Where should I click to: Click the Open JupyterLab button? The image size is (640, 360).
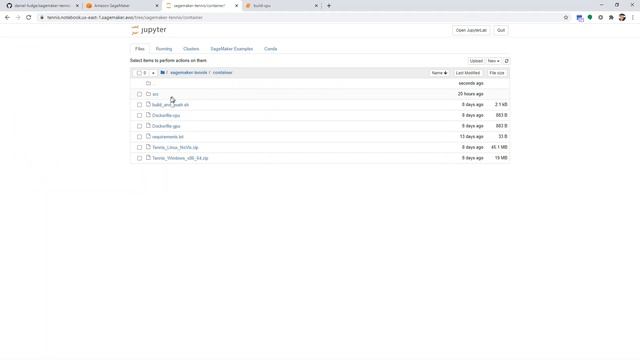click(x=471, y=30)
